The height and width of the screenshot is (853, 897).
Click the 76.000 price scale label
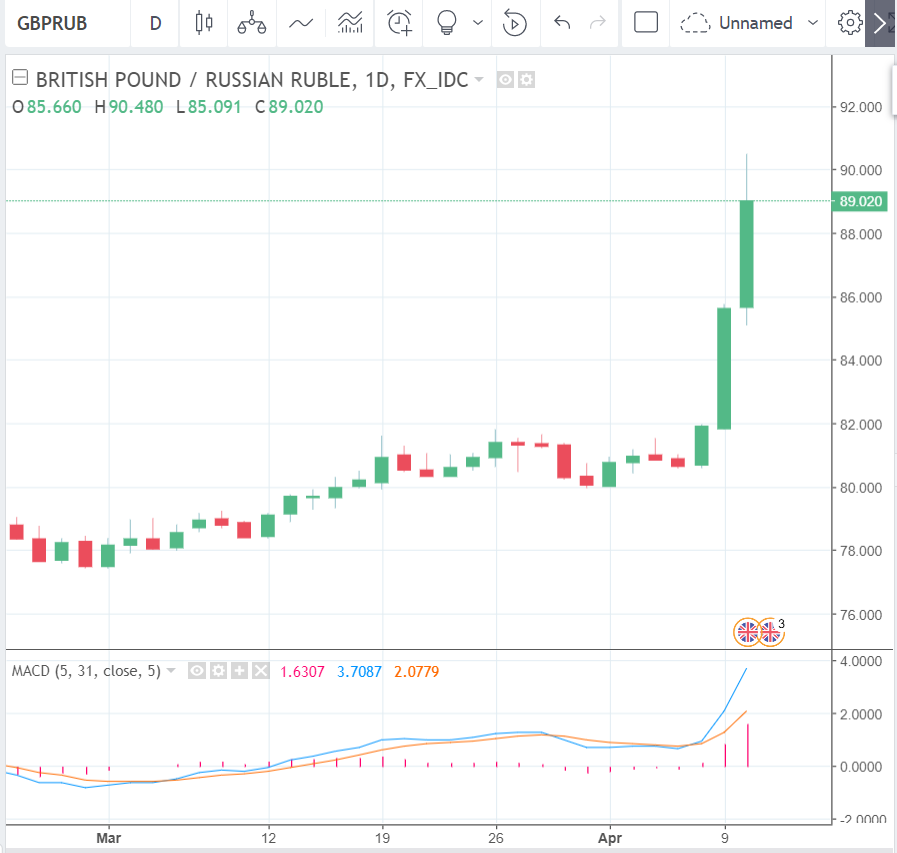tap(861, 615)
